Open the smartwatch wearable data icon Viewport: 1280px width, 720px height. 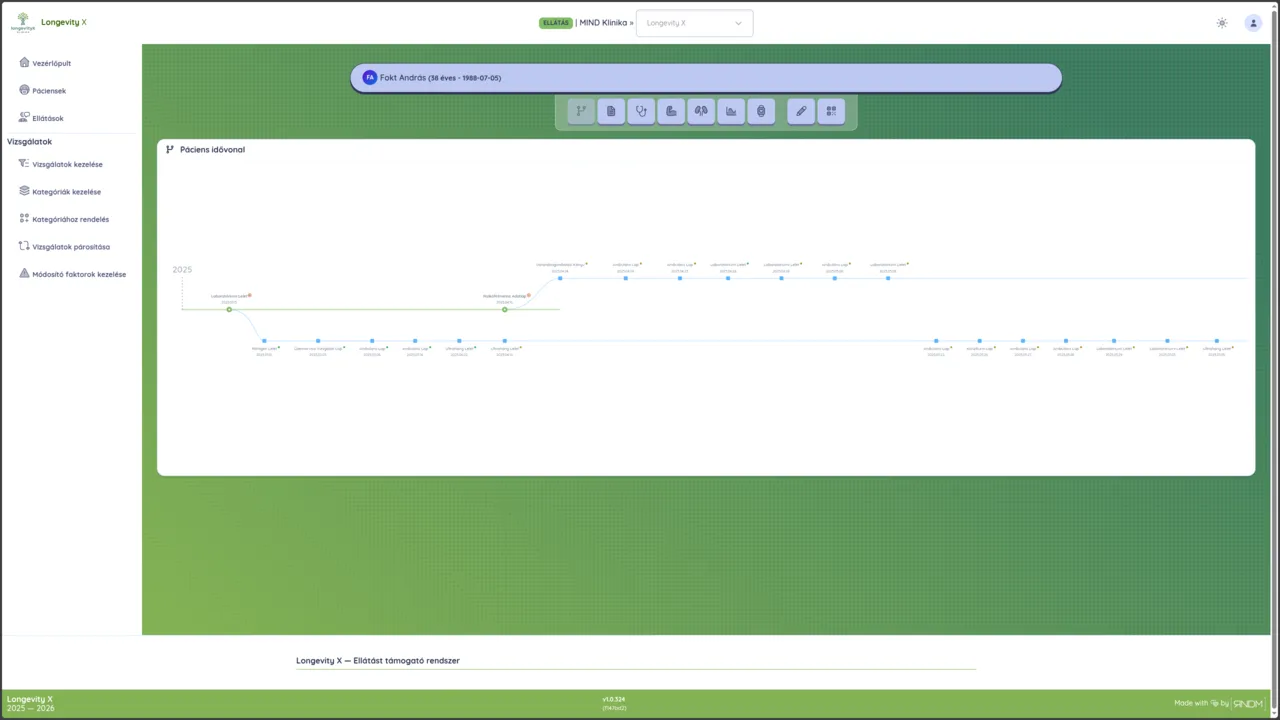761,111
